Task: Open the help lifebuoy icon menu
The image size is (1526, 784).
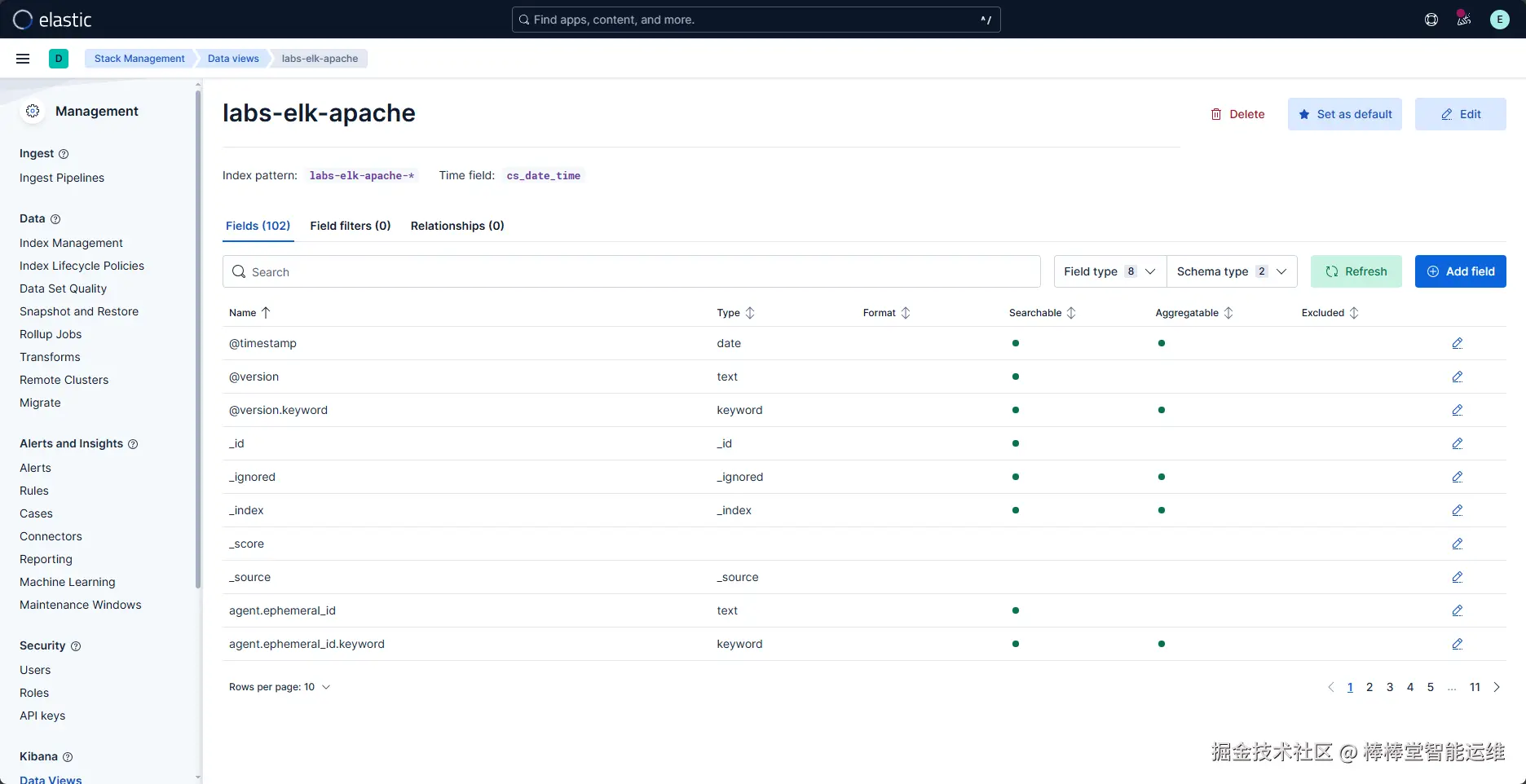Action: pos(1431,20)
